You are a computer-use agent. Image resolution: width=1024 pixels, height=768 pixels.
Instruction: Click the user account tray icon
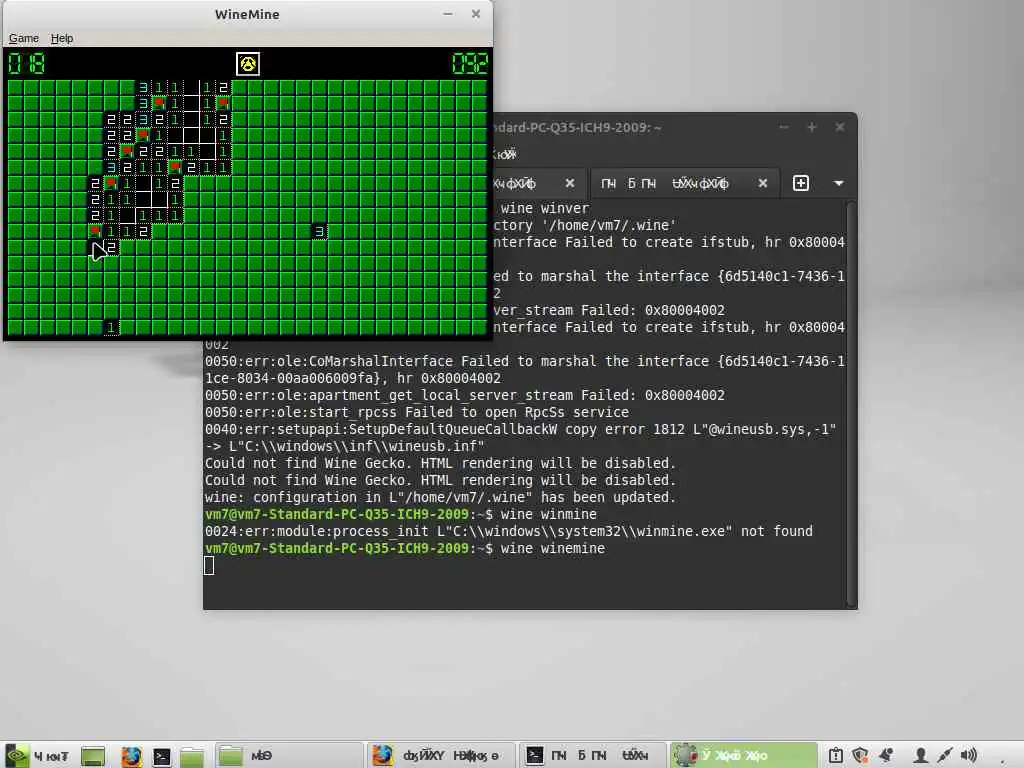[921, 756]
